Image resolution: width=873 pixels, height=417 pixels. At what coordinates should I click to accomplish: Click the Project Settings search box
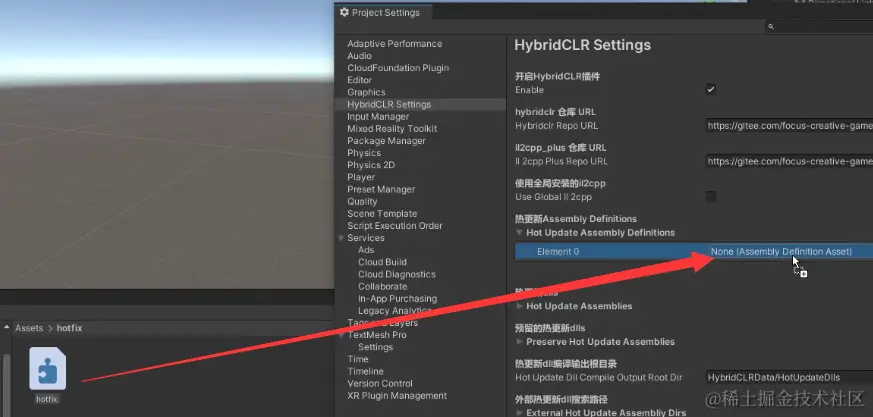[x=818, y=26]
